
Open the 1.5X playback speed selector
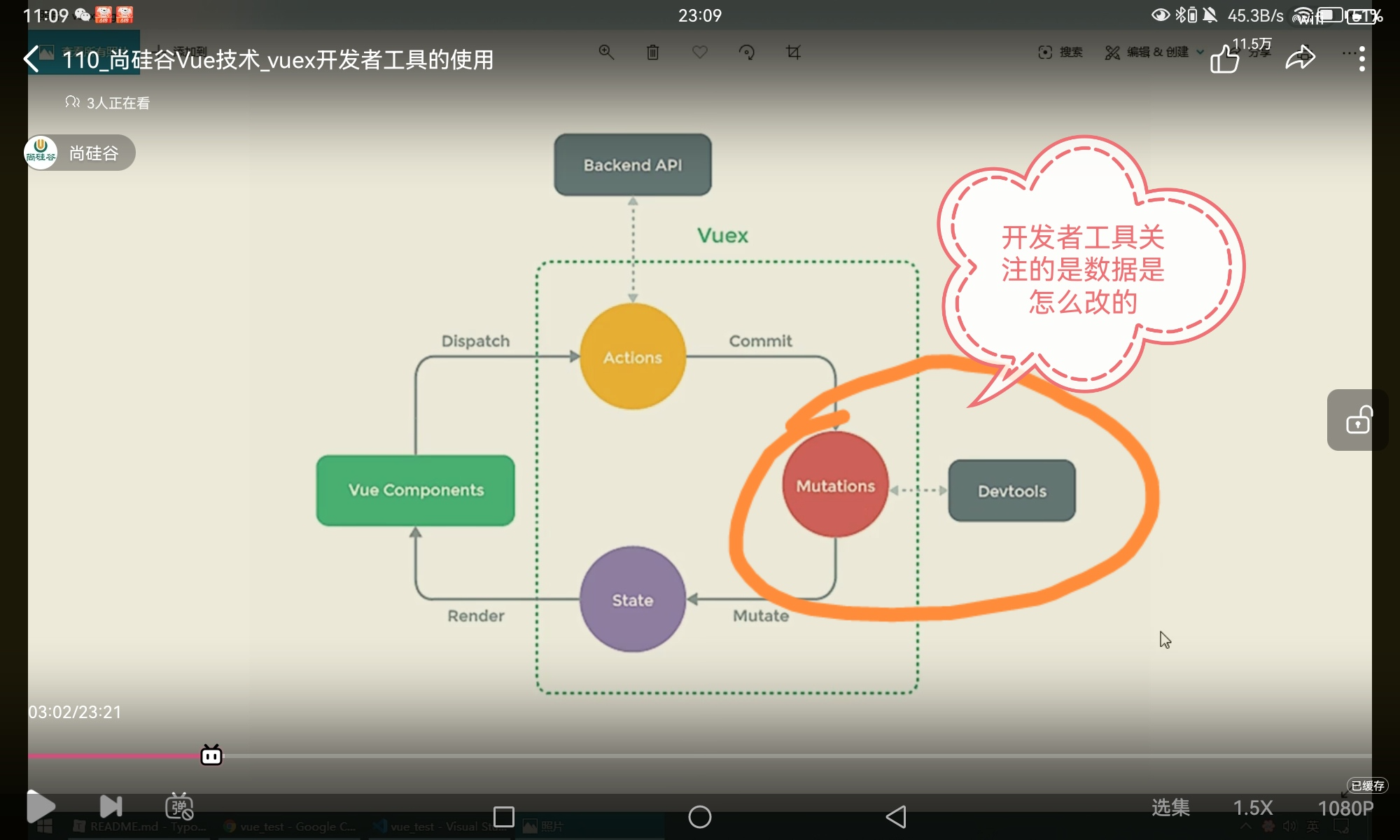(1252, 808)
